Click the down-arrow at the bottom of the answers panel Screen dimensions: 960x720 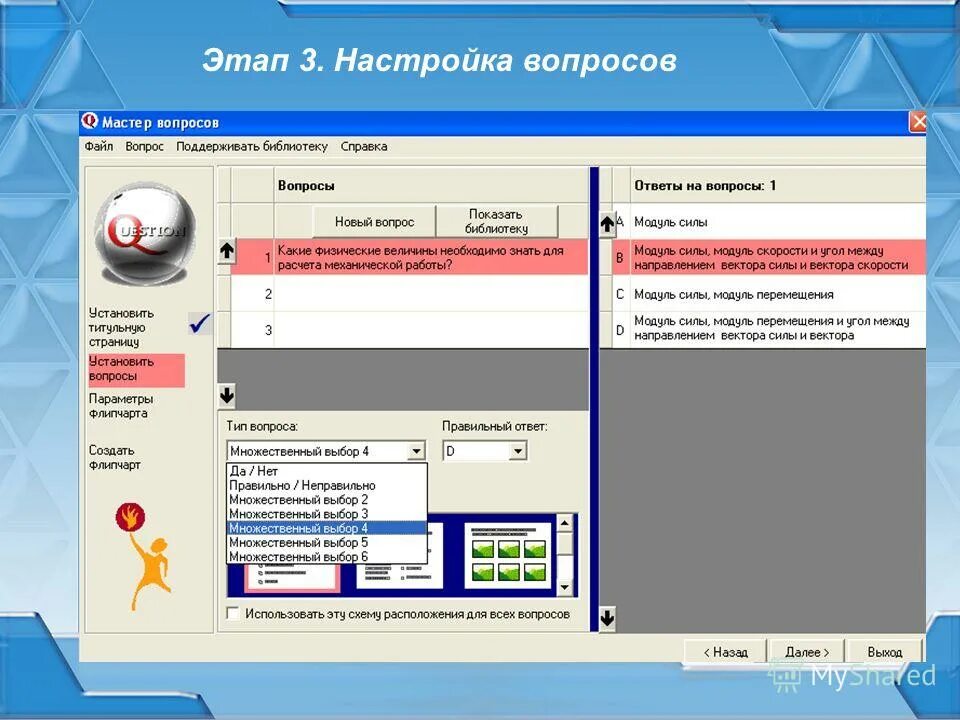(607, 617)
